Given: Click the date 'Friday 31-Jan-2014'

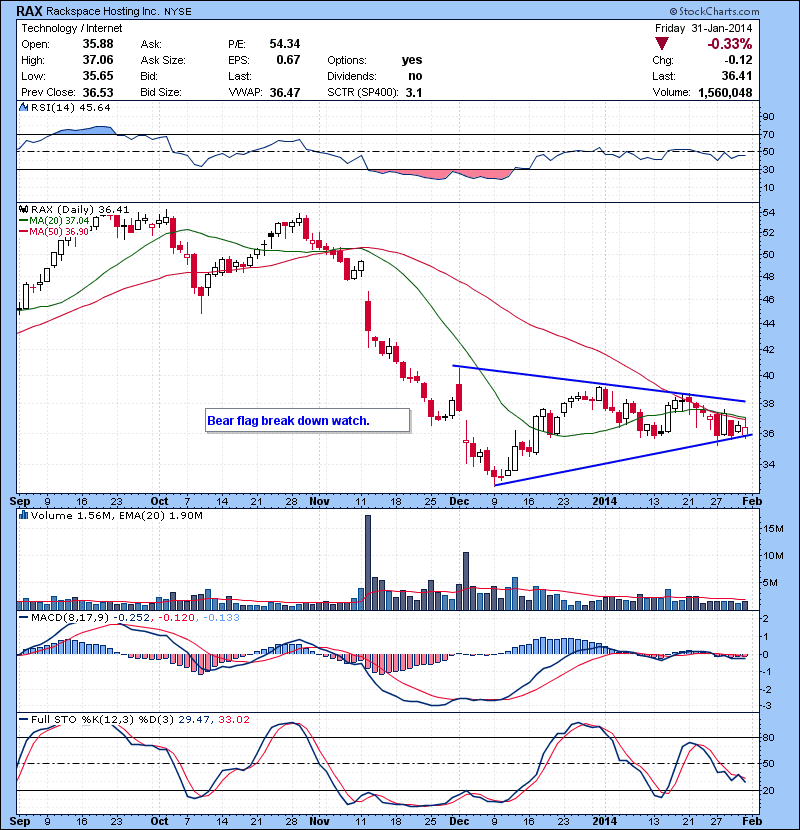Looking at the screenshot, I should click(703, 28).
